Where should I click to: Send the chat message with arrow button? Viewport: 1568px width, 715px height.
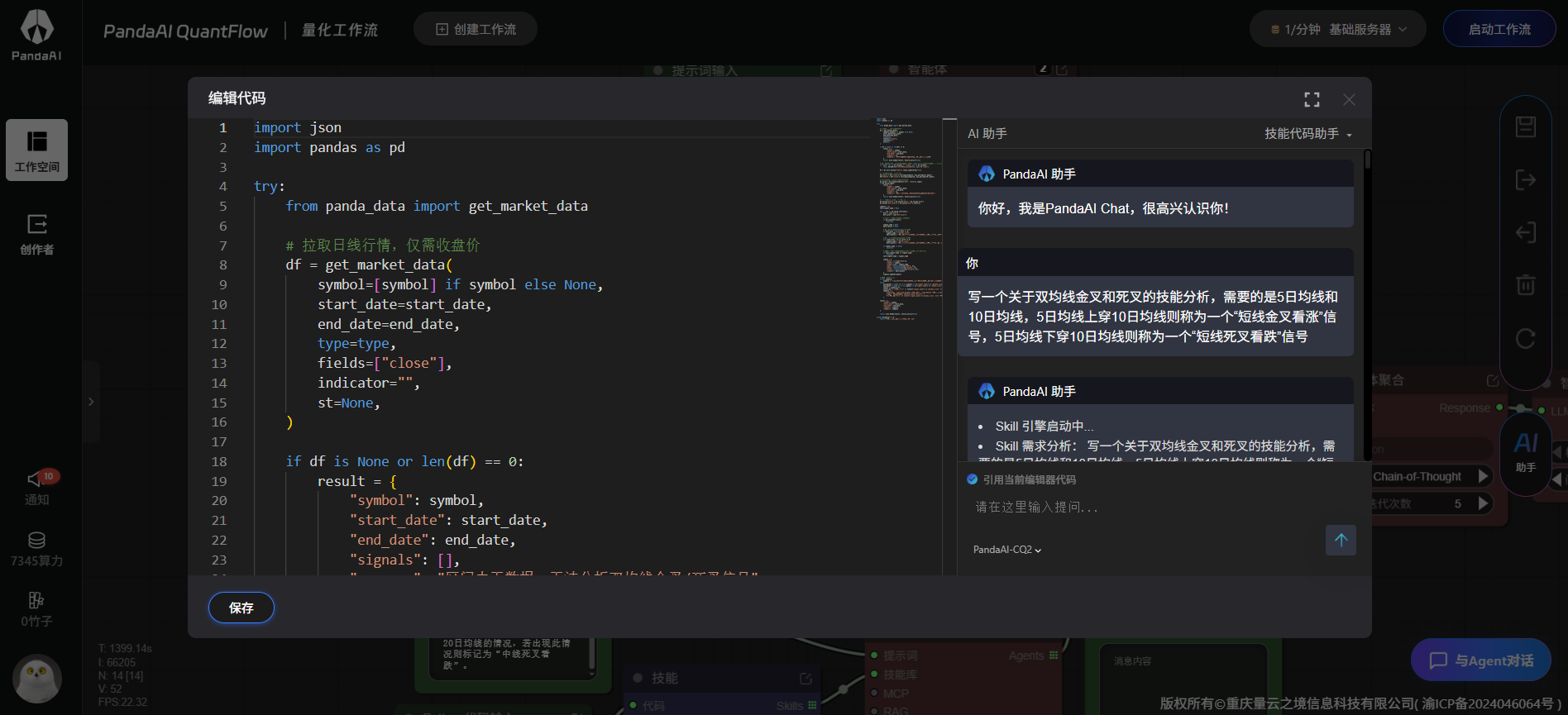click(x=1341, y=540)
